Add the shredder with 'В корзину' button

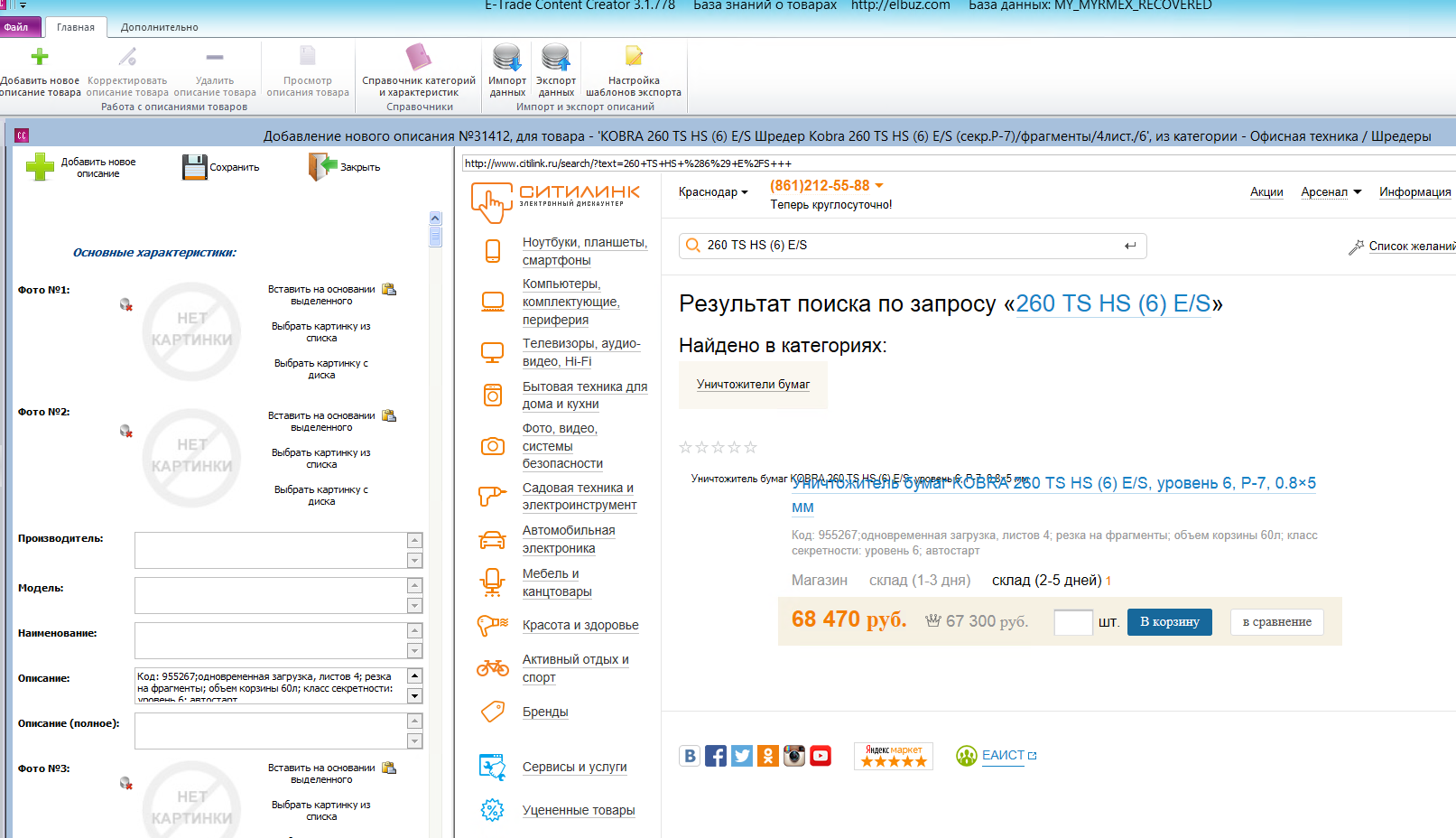[1170, 621]
